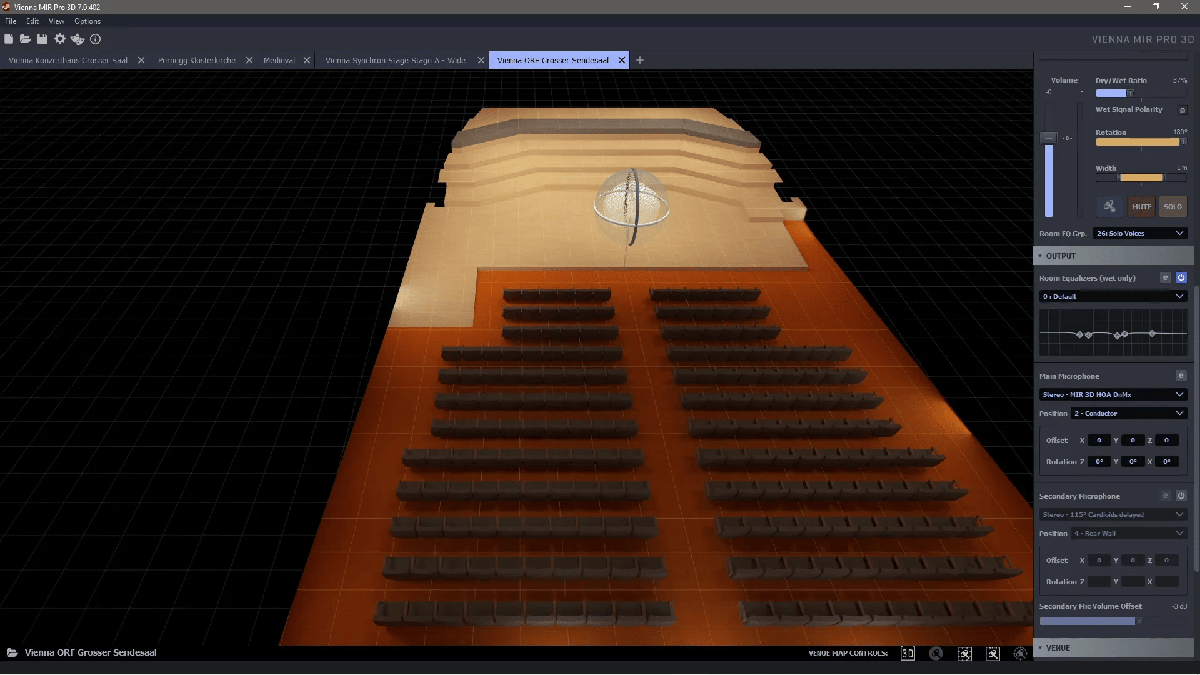Toggle the Room Equalizers power button
This screenshot has height=675, width=1200.
point(1181,278)
